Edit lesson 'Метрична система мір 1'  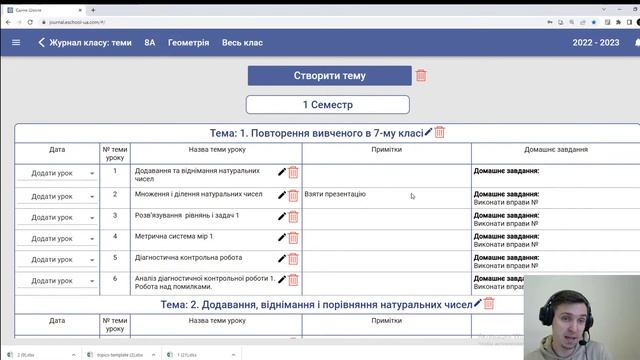tap(282, 238)
